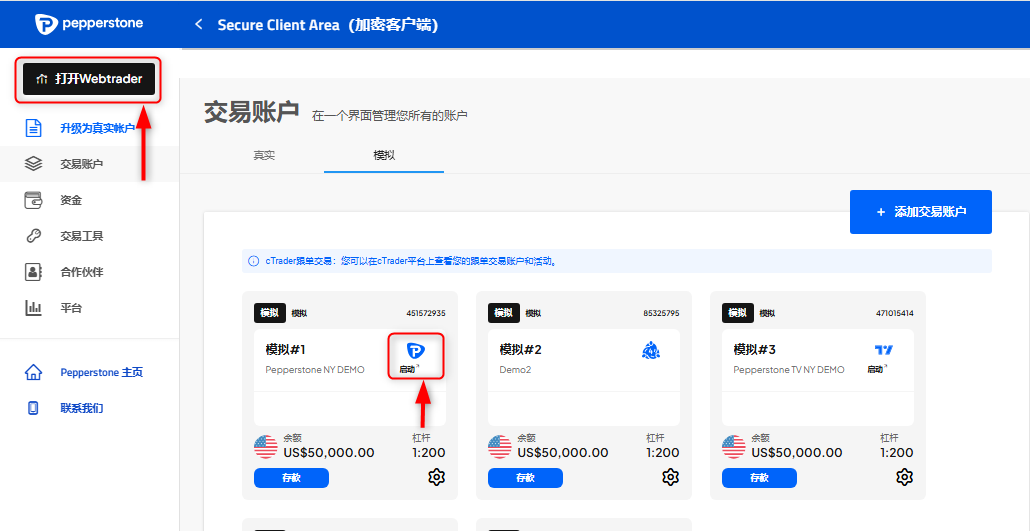Image resolution: width=1030 pixels, height=531 pixels.
Task: Open 升级为真实账户 in sidebar
Action: point(96,128)
